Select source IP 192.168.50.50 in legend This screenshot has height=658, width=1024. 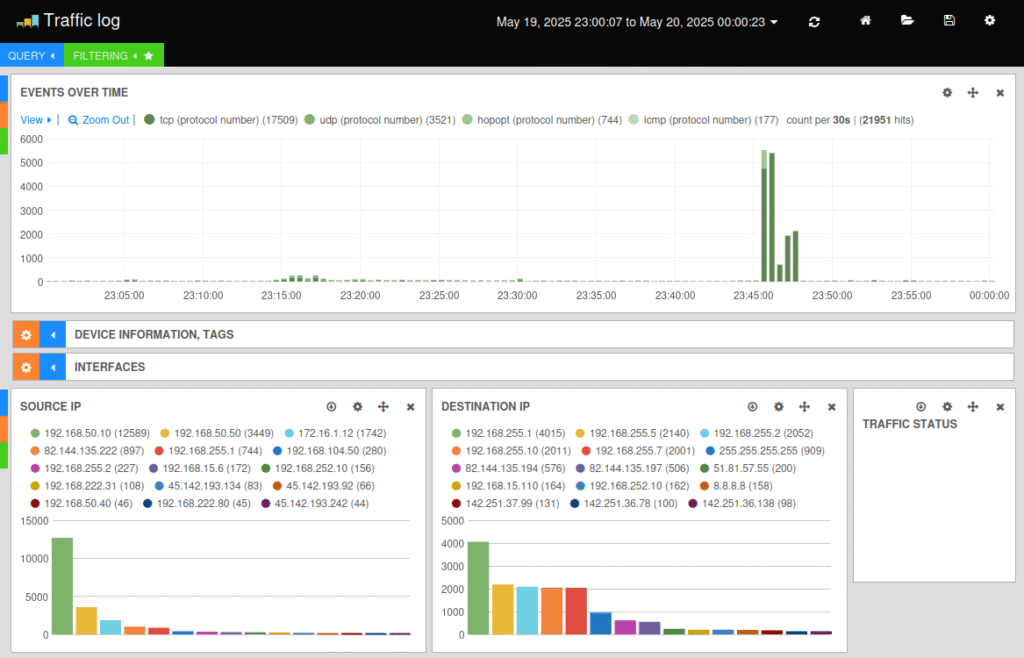[x=217, y=433]
